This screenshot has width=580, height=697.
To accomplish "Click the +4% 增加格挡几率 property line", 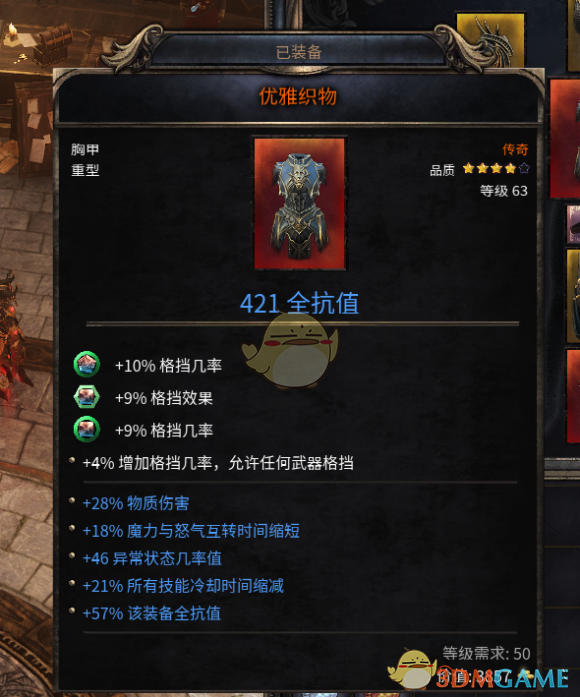I will 218,463.
